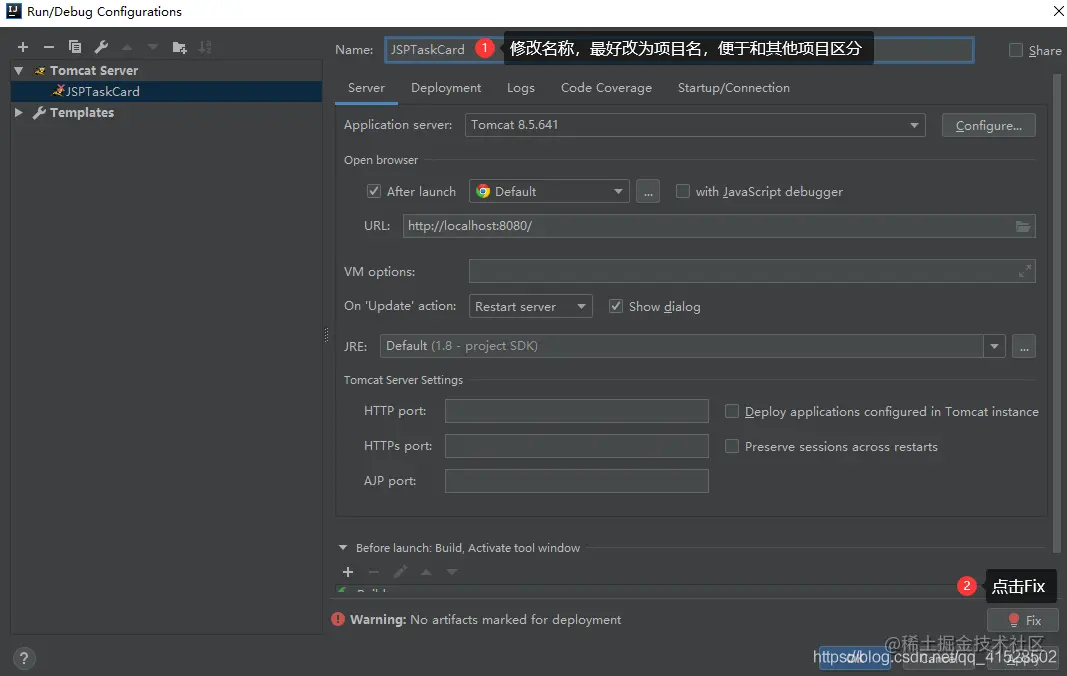
Task: Sort configurations alphabetically
Action: coord(205,47)
